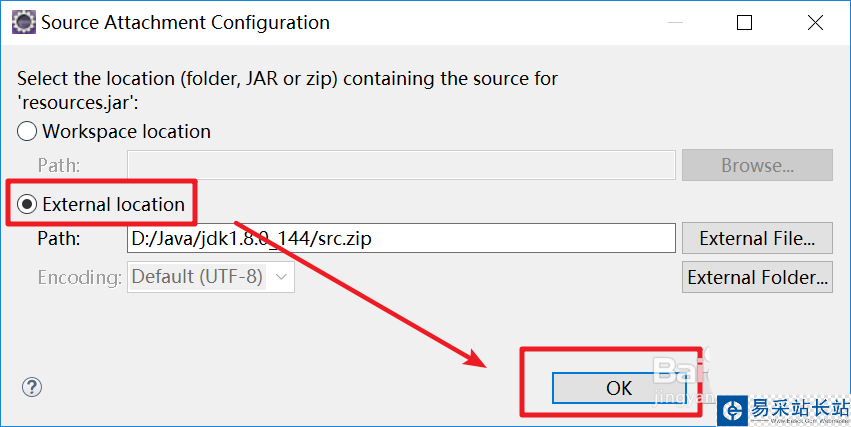Click the greyed-out Browse... button
The height and width of the screenshot is (427, 851).
(x=757, y=165)
